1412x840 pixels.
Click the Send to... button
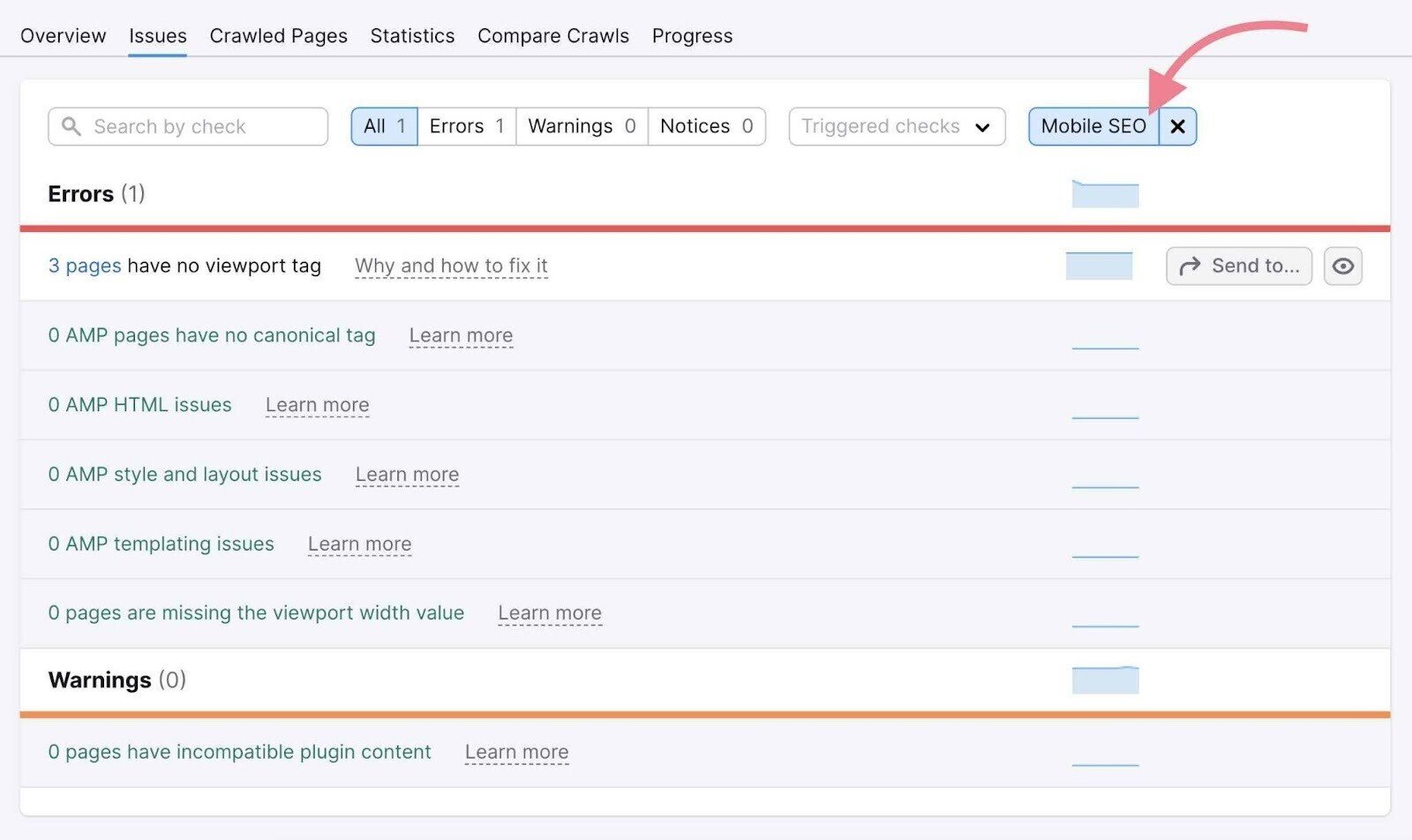click(x=1238, y=266)
